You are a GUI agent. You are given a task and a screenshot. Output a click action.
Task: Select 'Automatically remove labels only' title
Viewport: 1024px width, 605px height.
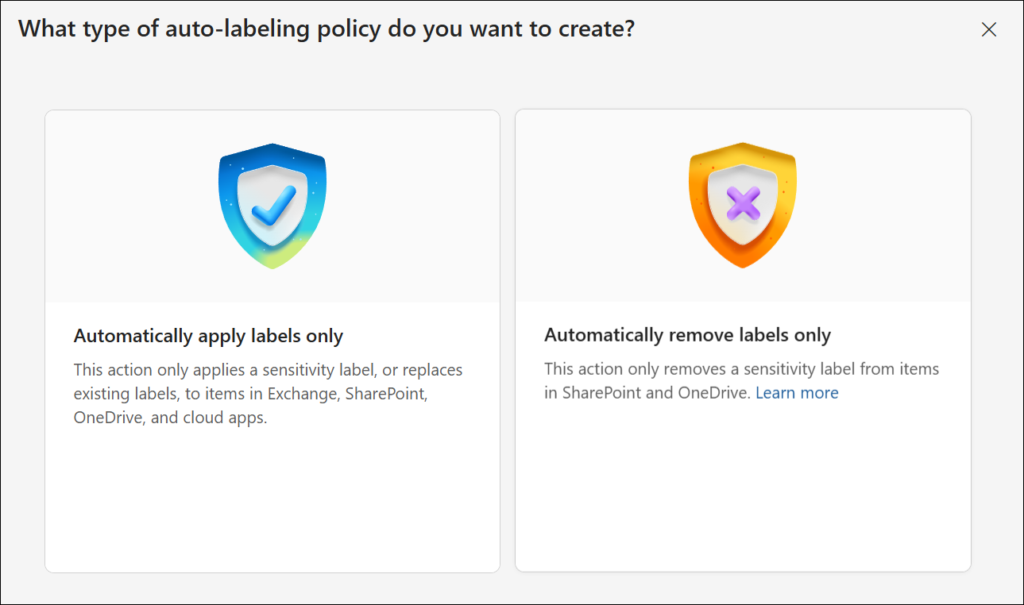[687, 335]
